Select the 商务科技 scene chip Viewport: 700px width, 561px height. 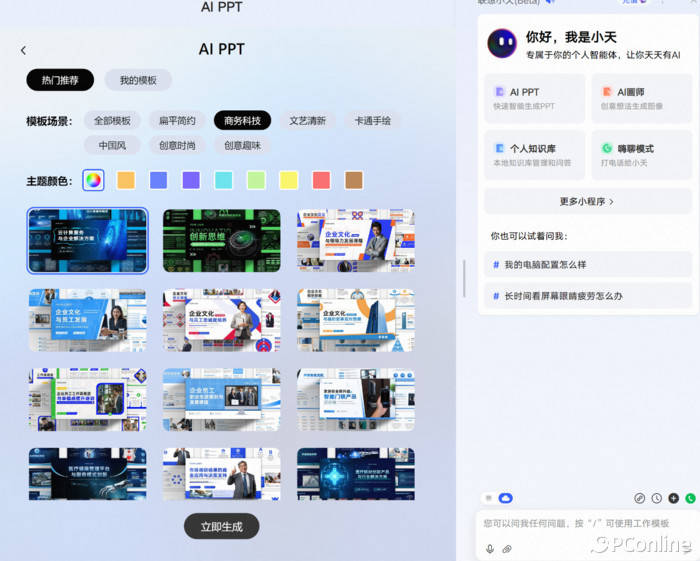coord(242,121)
